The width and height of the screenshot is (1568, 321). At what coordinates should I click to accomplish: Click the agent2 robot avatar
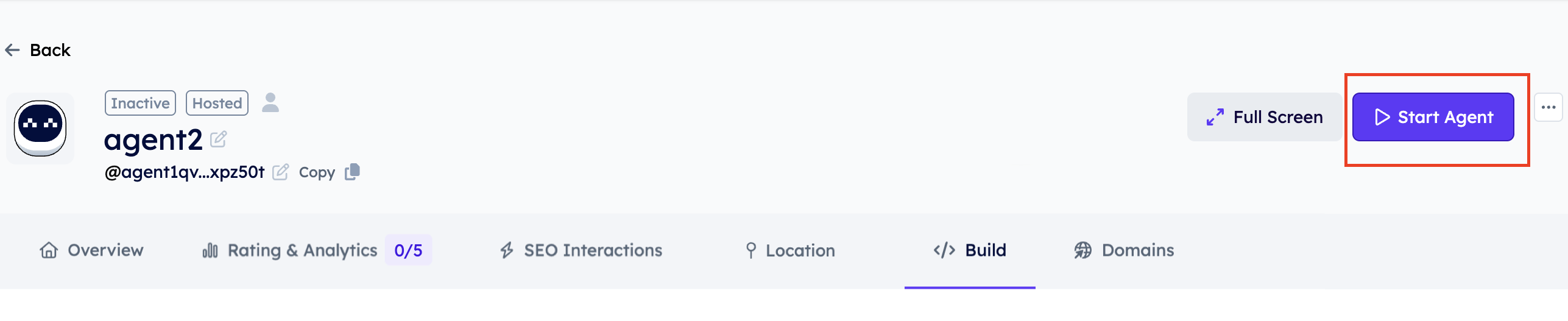tap(40, 128)
